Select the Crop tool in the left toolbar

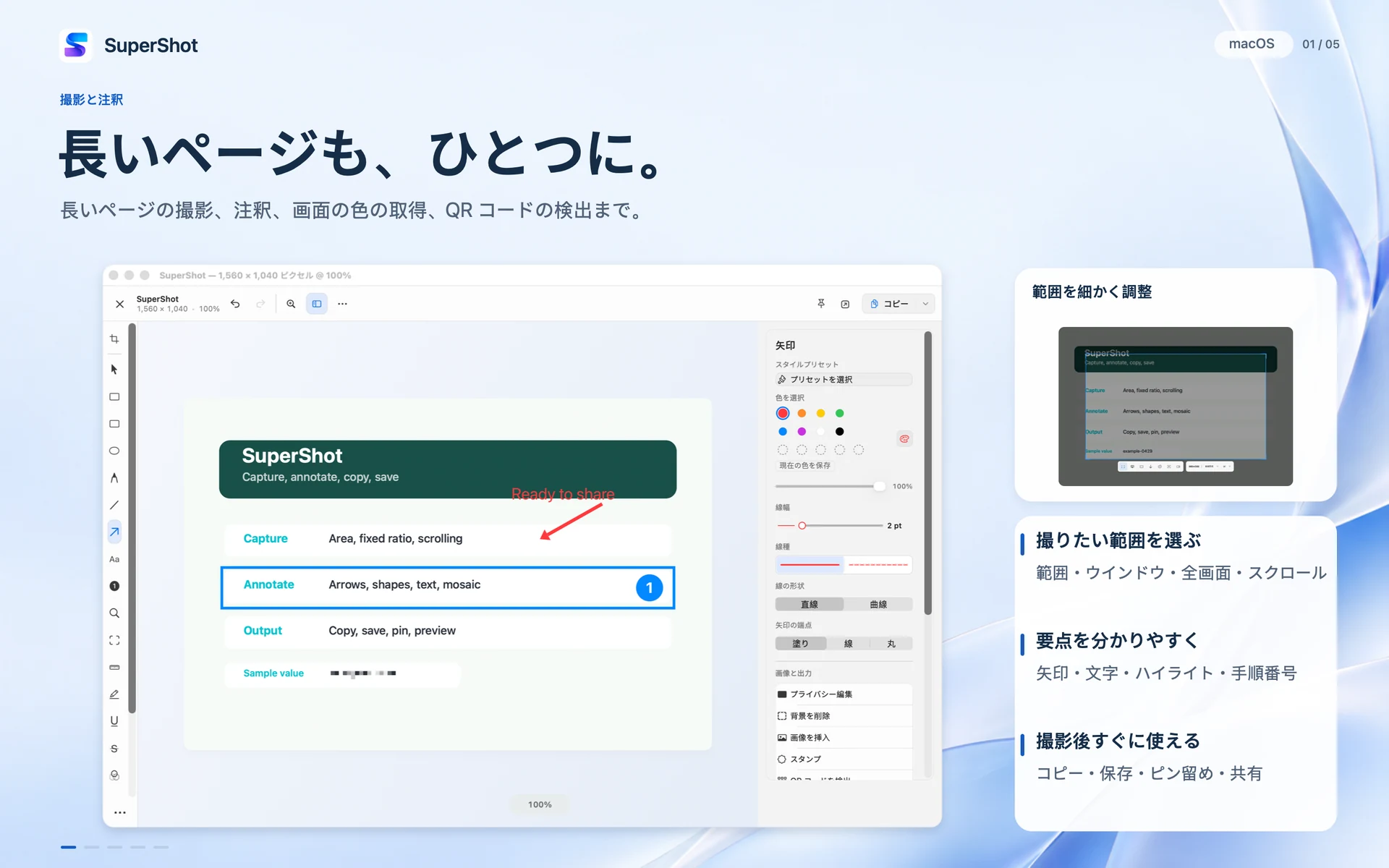[x=114, y=339]
